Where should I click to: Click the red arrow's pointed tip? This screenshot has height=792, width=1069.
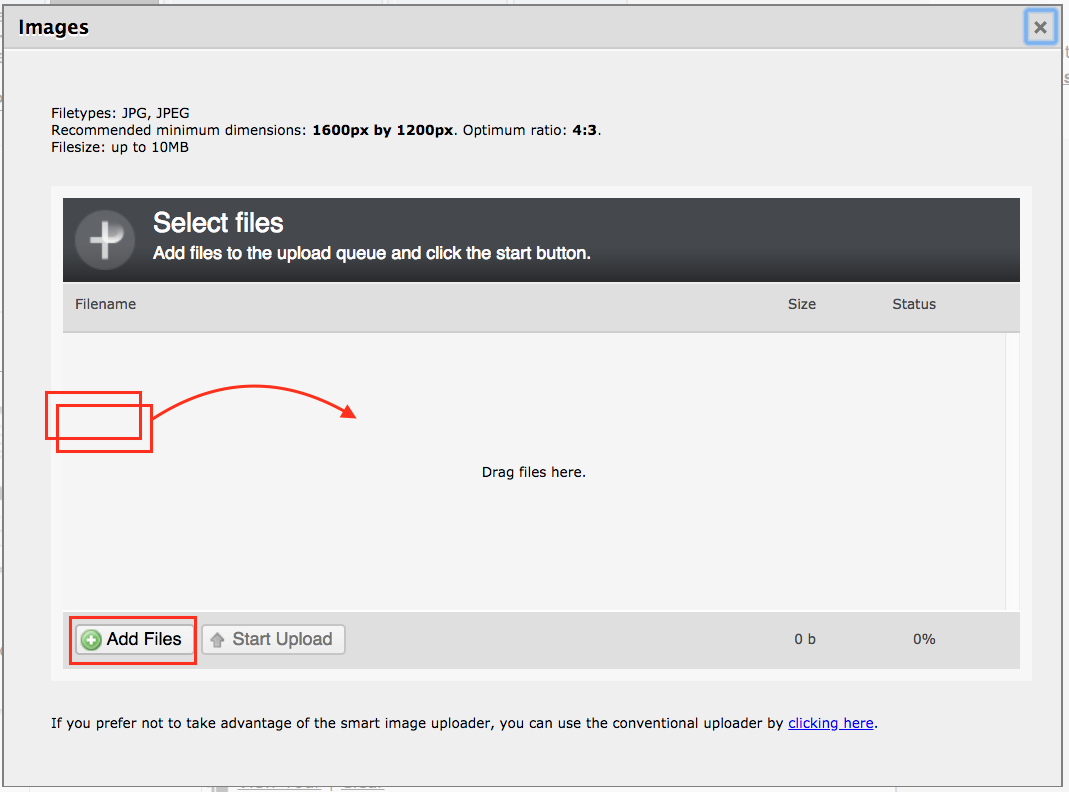point(353,413)
